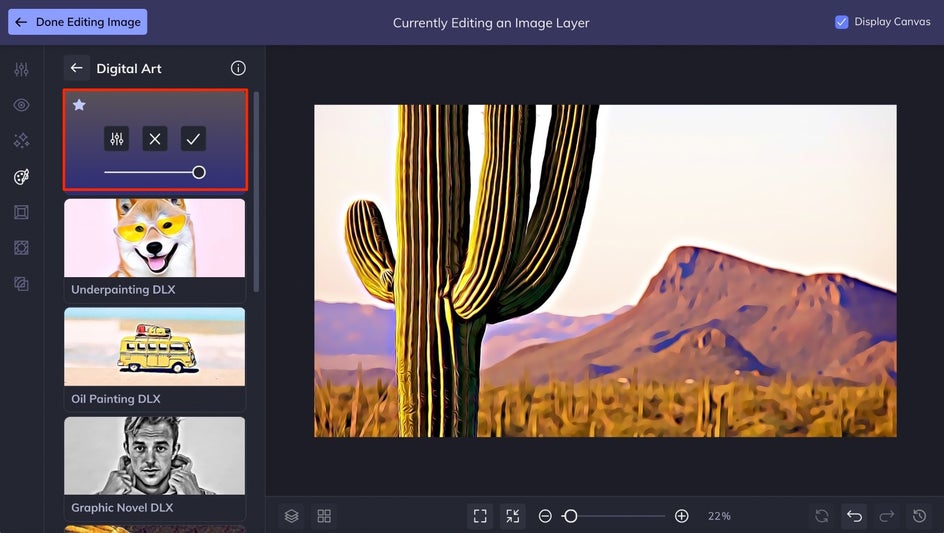Choose the Graphic Novel DLX effect

[155, 467]
